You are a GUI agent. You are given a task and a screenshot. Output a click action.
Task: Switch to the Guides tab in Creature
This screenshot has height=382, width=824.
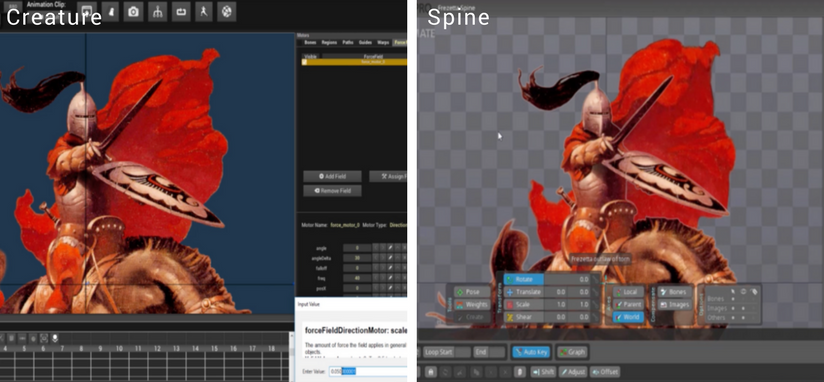coord(365,43)
